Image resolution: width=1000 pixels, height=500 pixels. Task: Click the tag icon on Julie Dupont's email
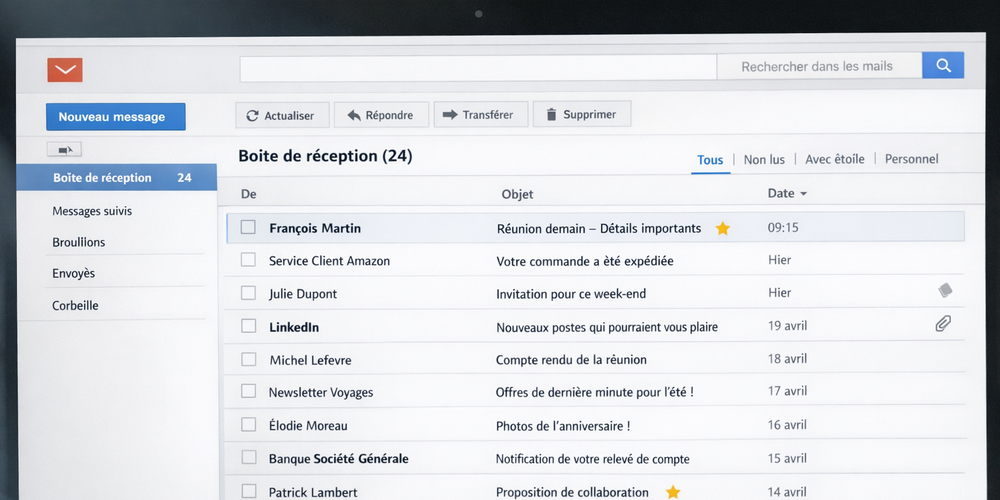point(945,291)
